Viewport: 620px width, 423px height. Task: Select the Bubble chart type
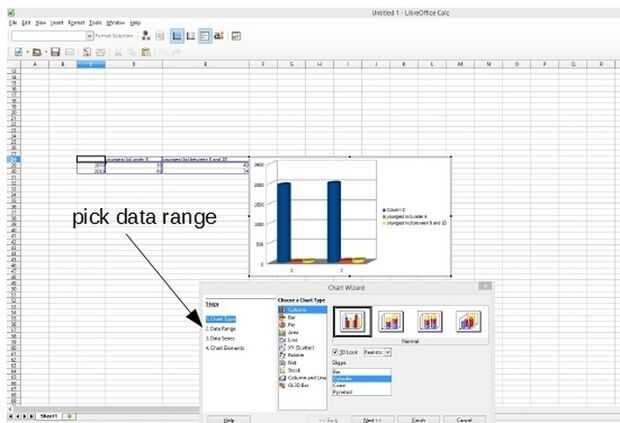pyautogui.click(x=302, y=355)
